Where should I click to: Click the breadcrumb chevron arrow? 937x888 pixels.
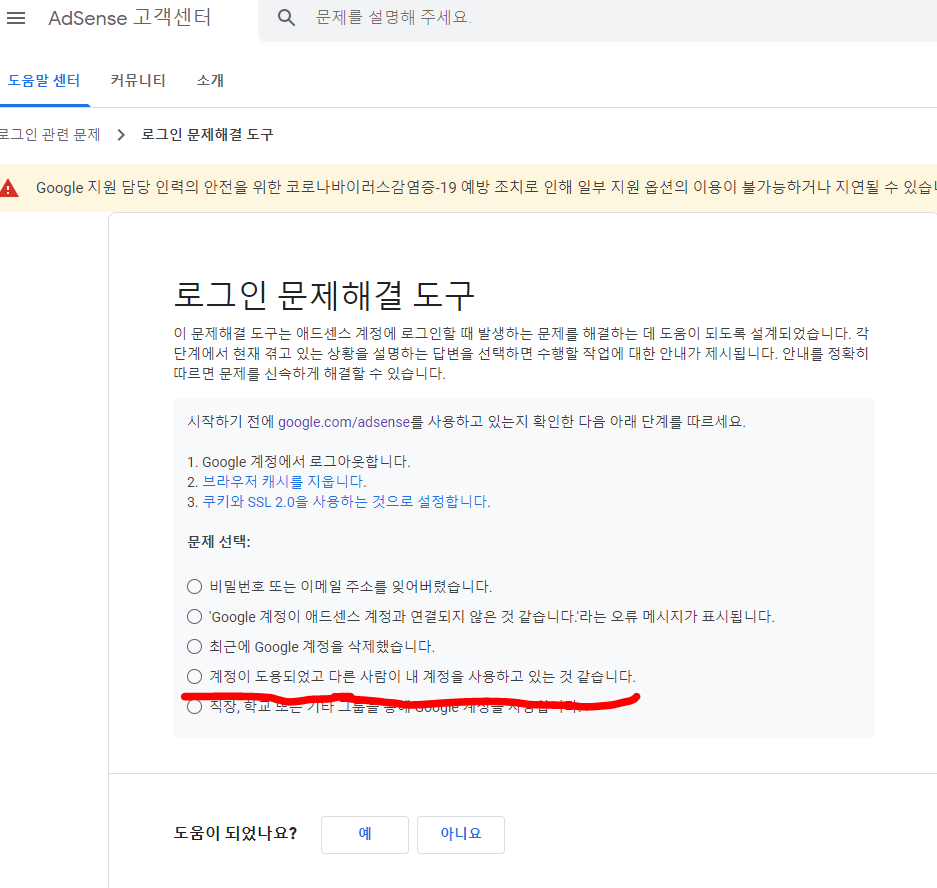pos(121,134)
